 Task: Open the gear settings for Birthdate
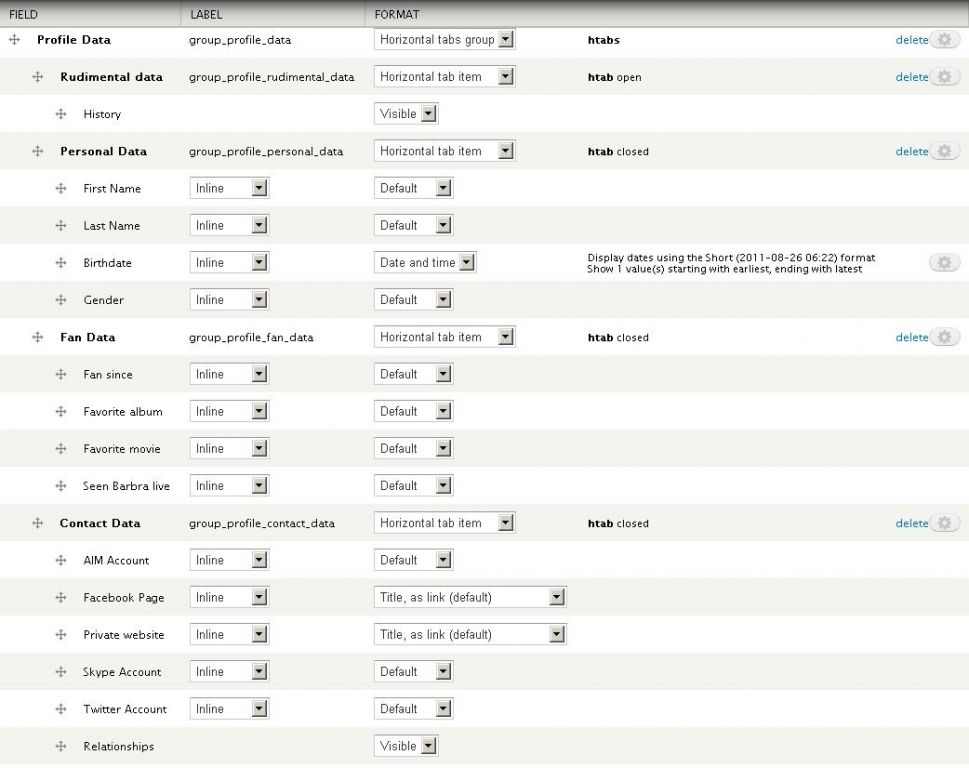click(944, 262)
